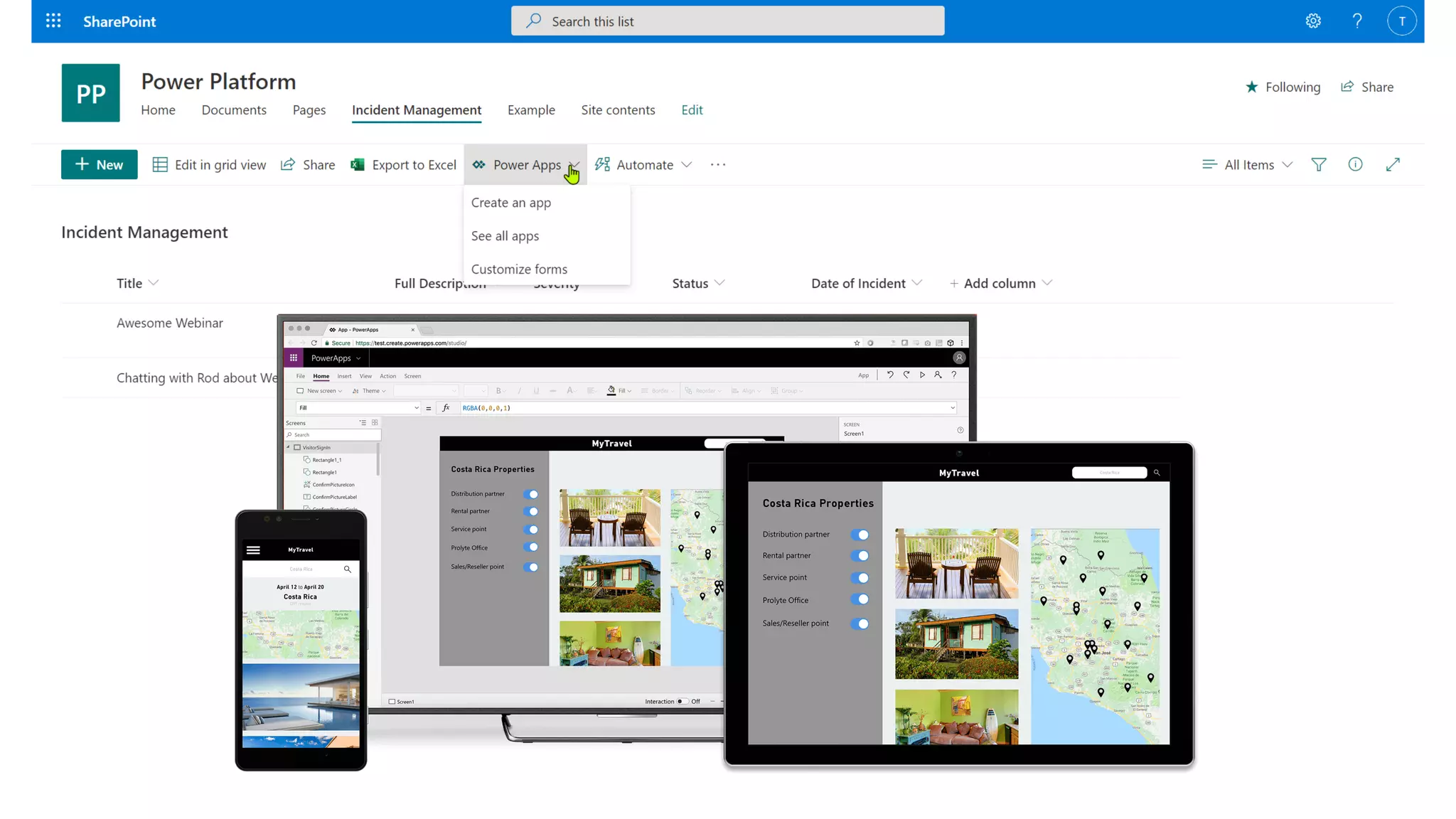Select Customize forms from the menu

pyautogui.click(x=519, y=269)
